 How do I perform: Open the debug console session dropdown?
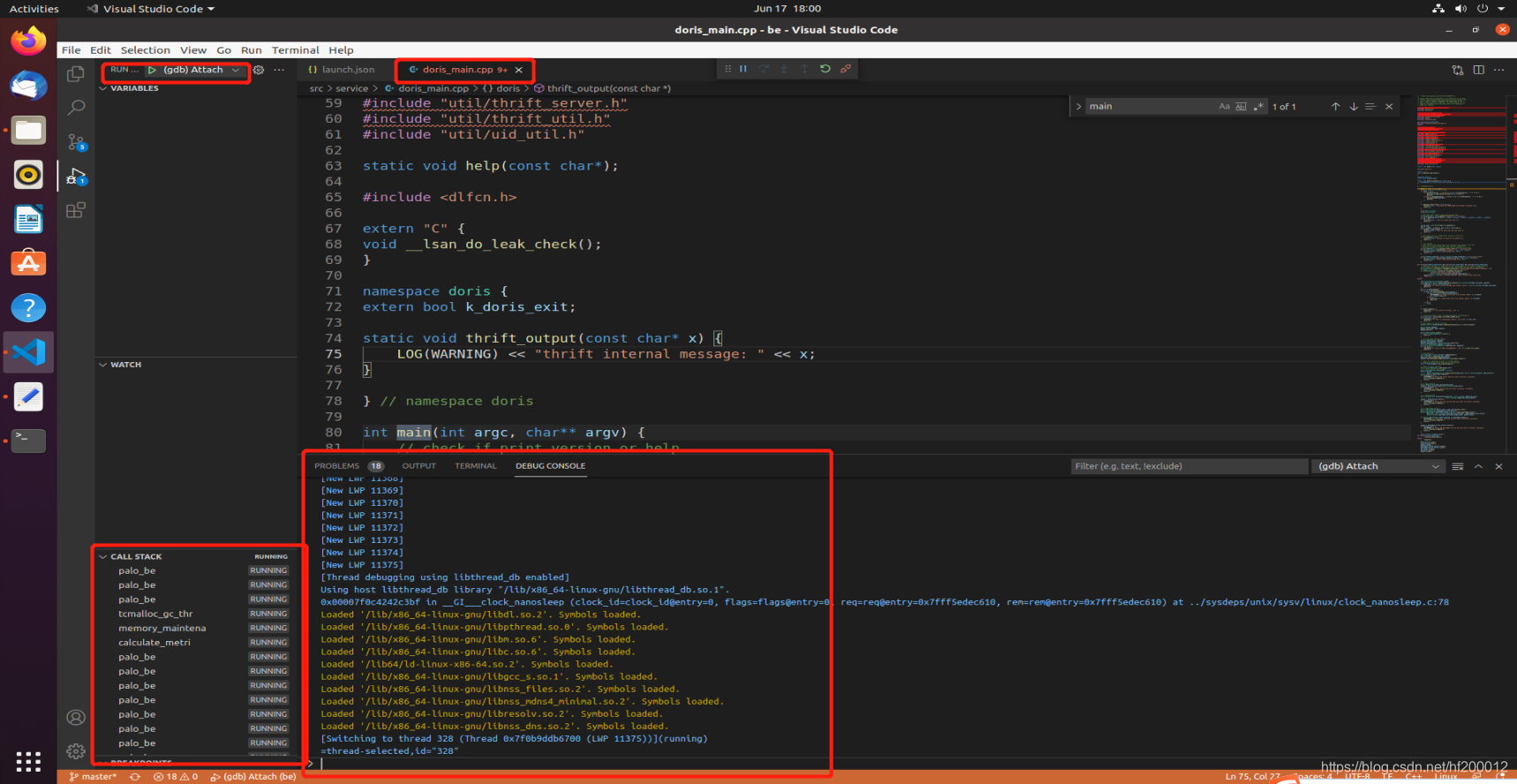pos(1377,466)
